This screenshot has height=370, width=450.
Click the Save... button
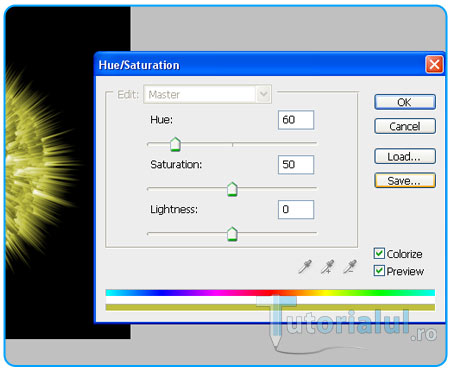coord(405,181)
